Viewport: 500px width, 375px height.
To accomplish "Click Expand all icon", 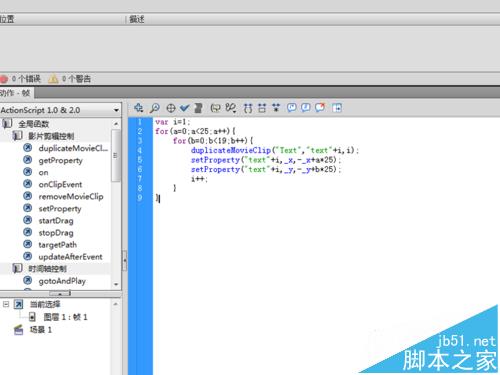I will (276, 108).
